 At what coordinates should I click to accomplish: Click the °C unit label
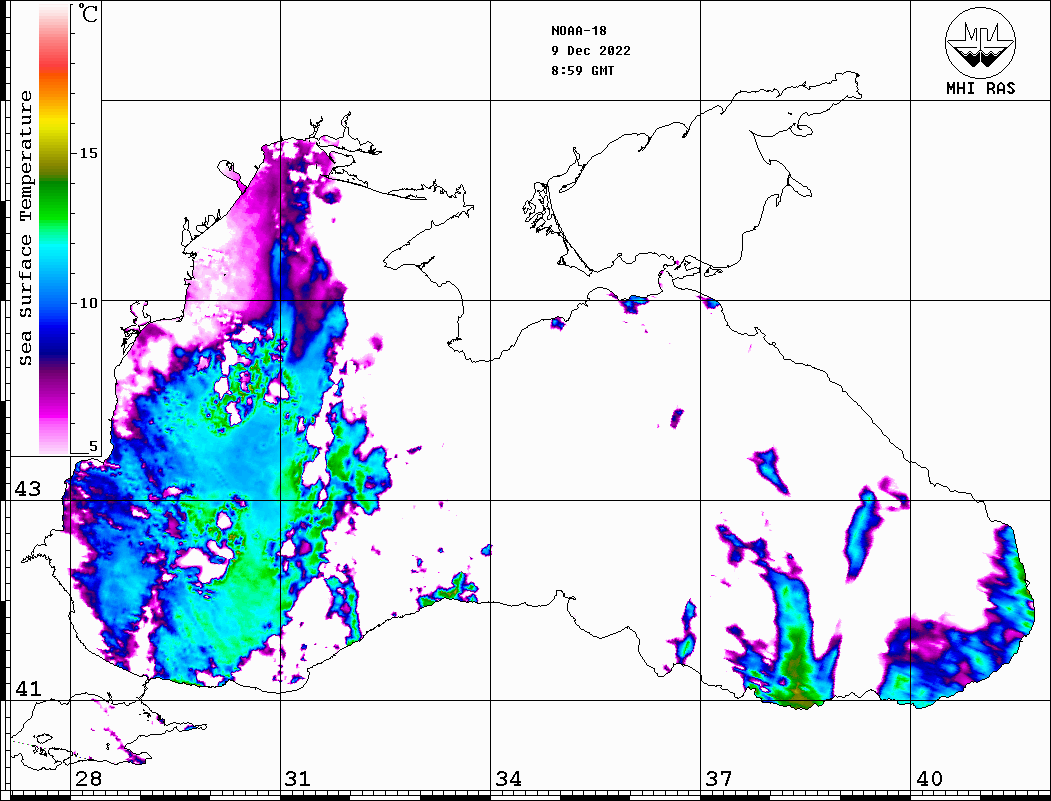(x=88, y=13)
